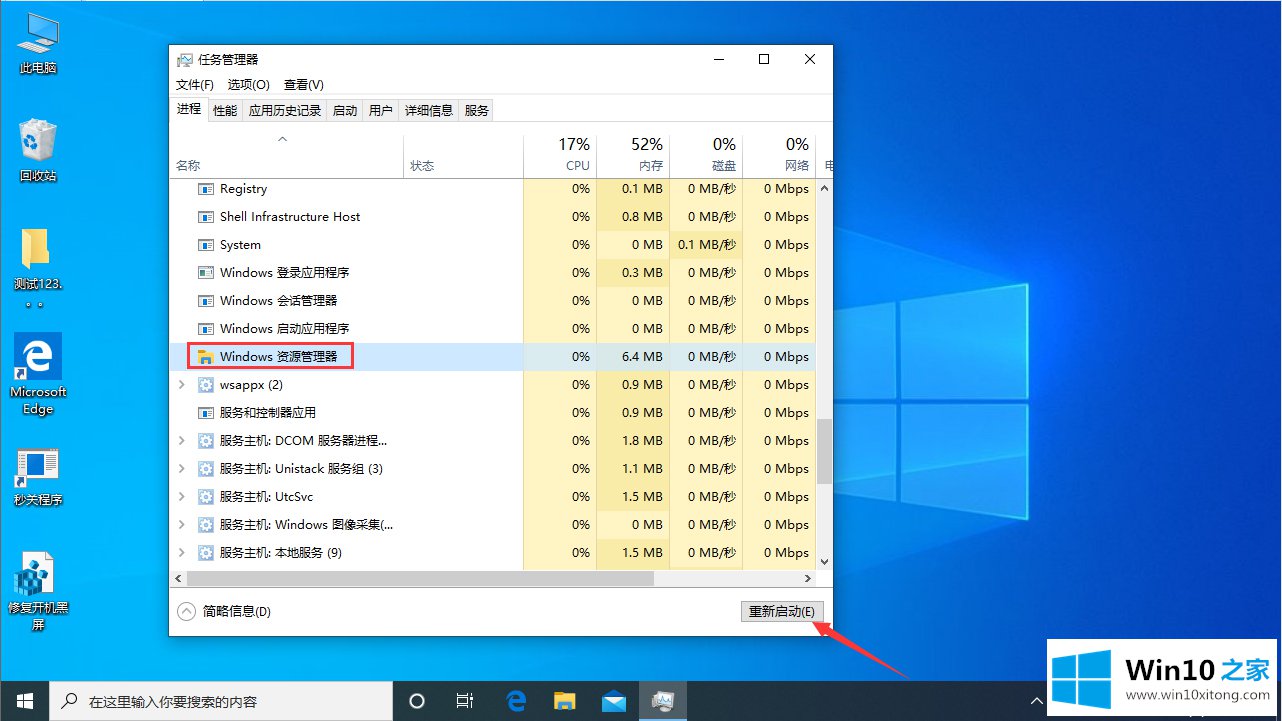Expand 服务主机: Windows 图像采集 group
1282x721 pixels.
181,525
